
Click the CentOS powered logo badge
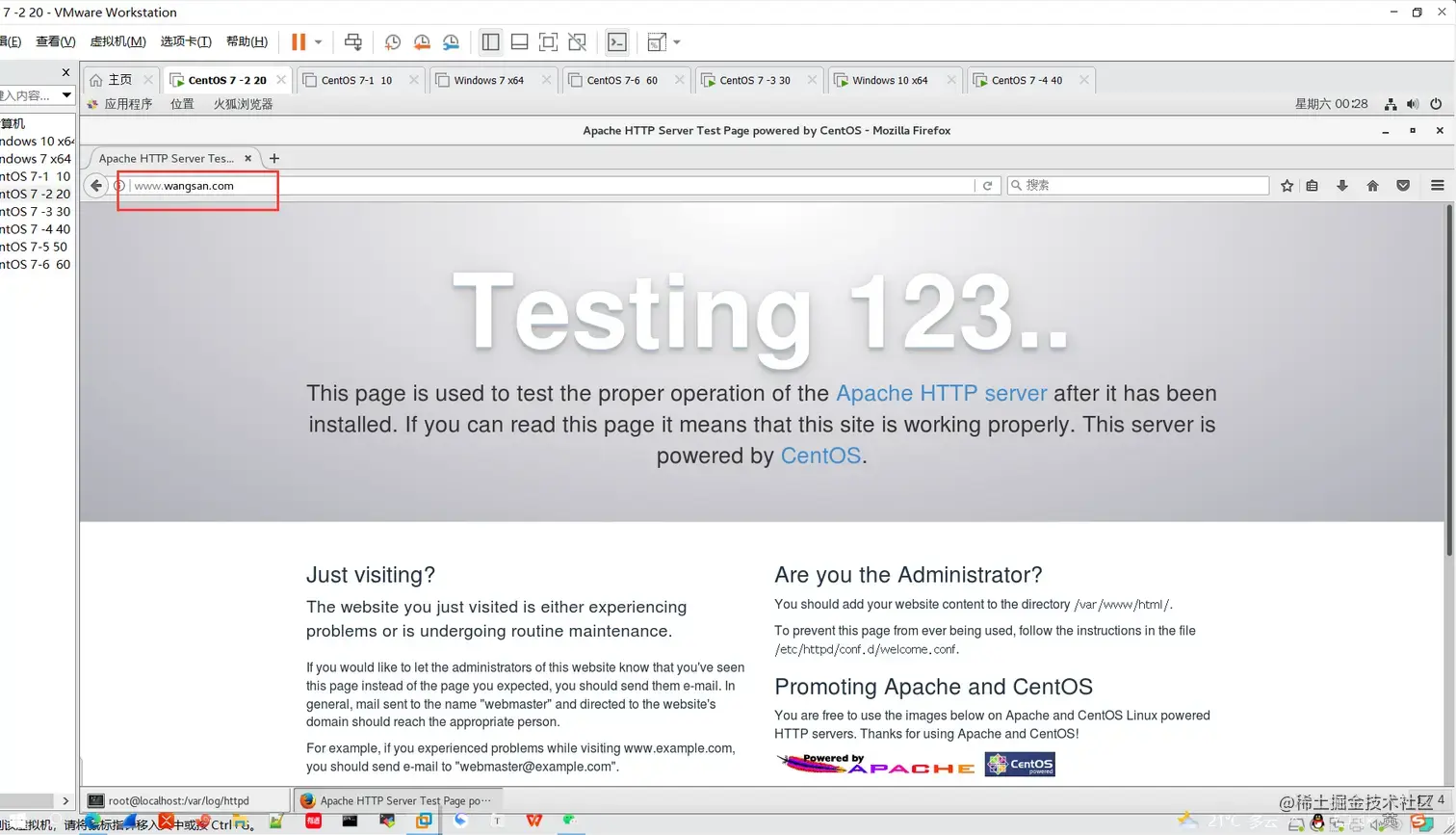(x=1020, y=765)
